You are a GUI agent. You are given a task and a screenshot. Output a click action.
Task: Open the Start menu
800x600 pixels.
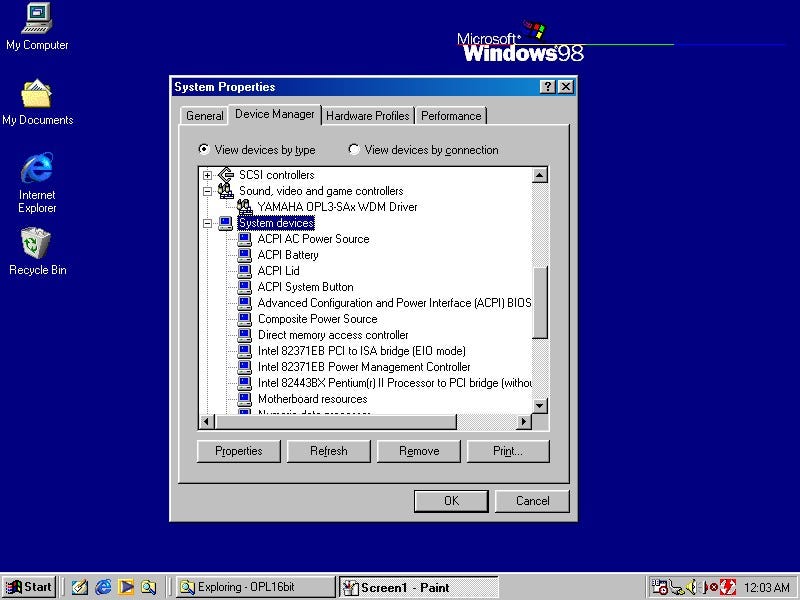tap(29, 587)
